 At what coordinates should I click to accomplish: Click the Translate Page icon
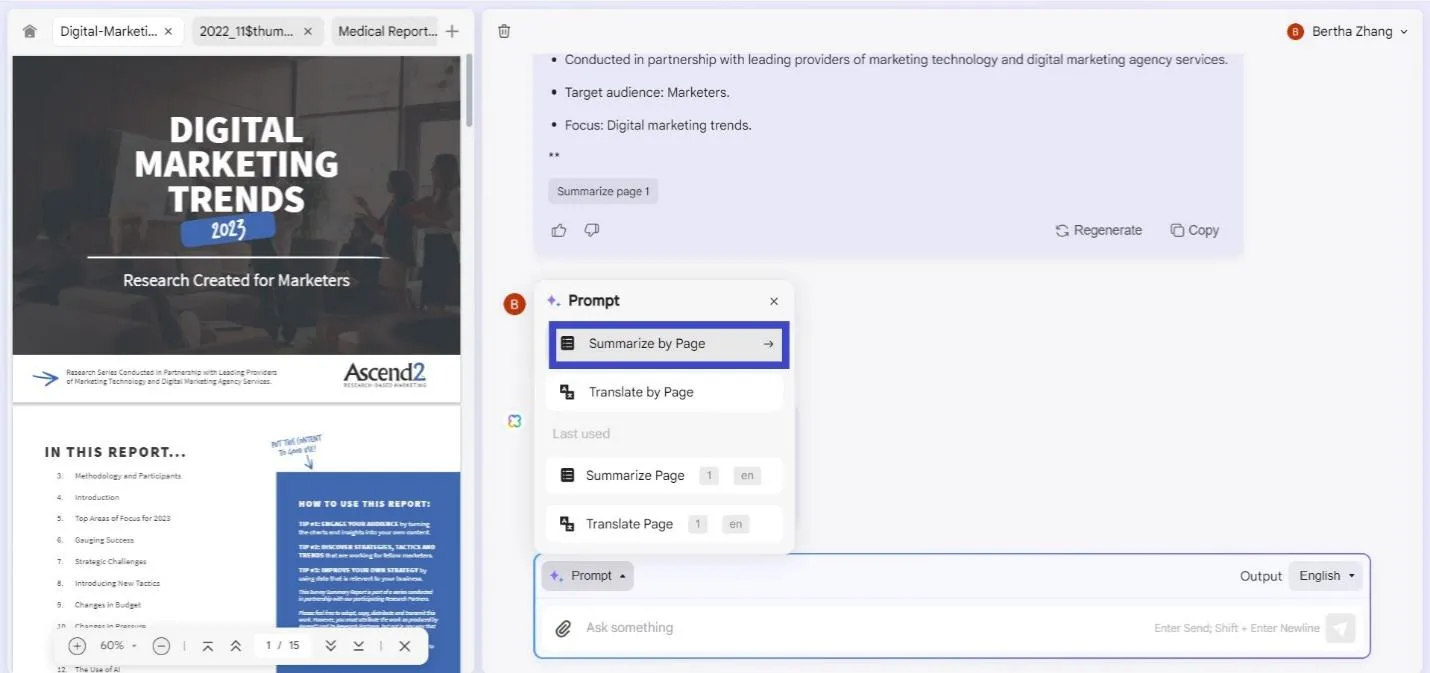(x=567, y=524)
